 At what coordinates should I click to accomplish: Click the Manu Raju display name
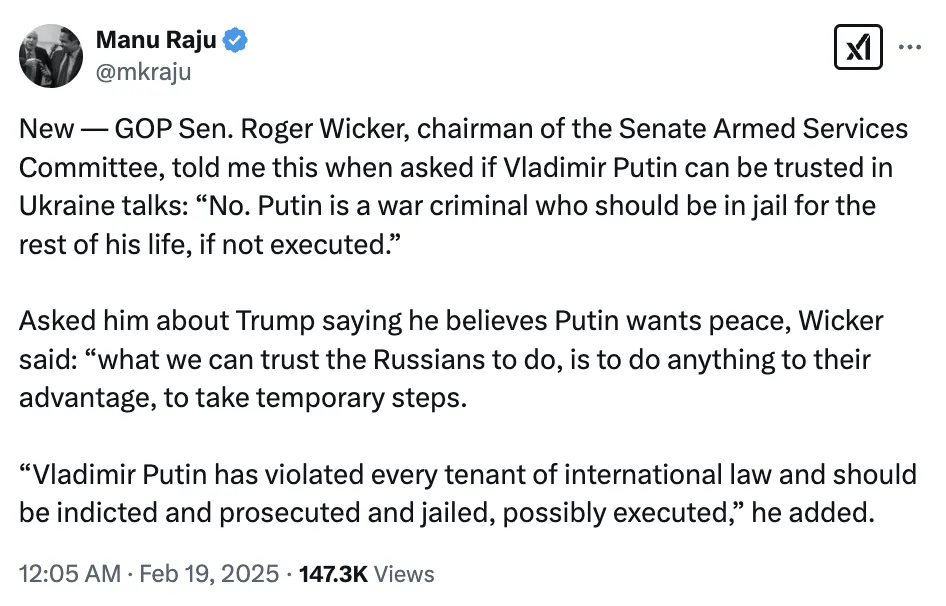pos(156,40)
